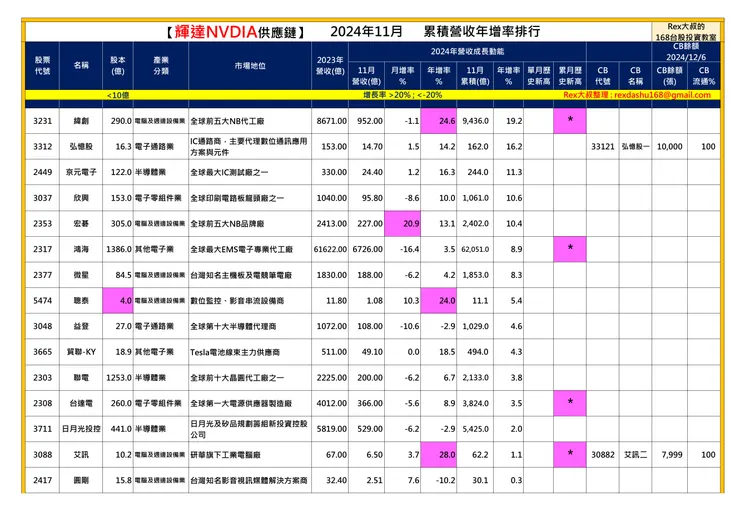Click stock code 2308

(42, 403)
